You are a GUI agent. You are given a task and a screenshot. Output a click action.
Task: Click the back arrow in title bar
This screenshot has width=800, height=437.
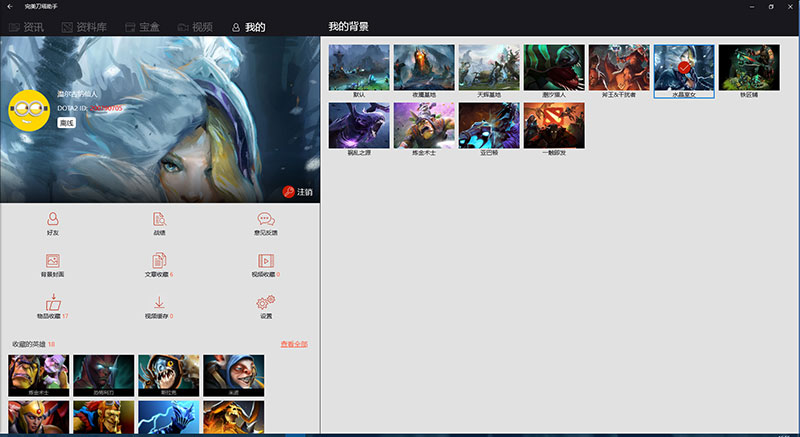[x=10, y=7]
